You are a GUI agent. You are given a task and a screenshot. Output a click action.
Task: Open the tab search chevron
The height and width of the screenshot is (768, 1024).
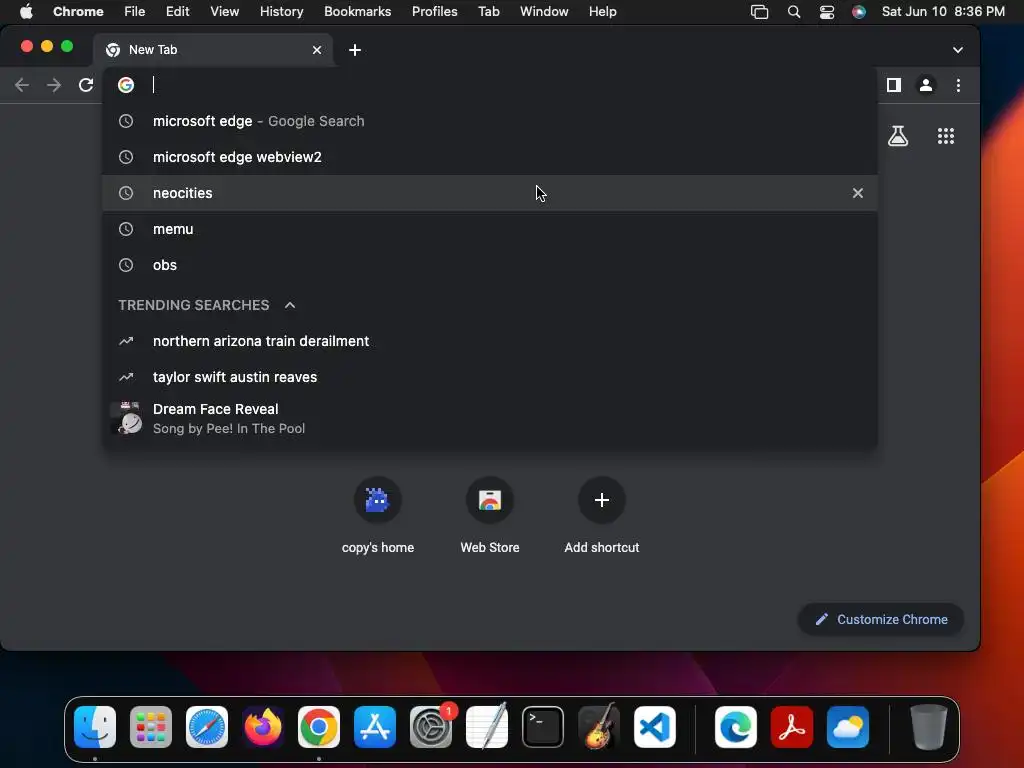(957, 50)
